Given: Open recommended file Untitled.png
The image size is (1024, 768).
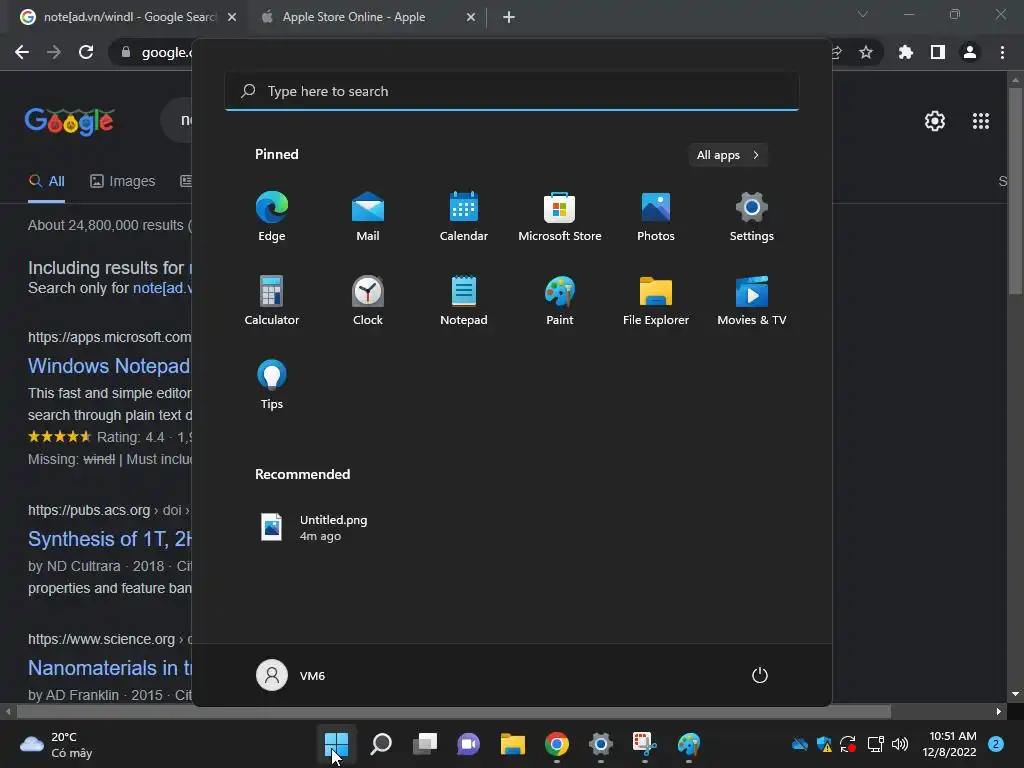Looking at the screenshot, I should [x=315, y=528].
